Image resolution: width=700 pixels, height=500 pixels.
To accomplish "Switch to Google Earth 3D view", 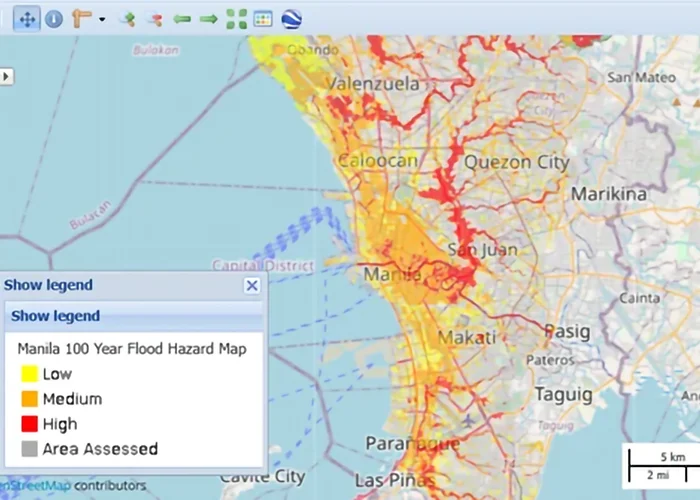I will [291, 18].
